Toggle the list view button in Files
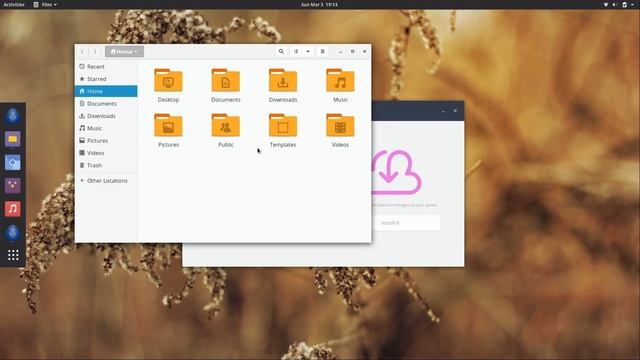640x360 pixels. tap(296, 51)
